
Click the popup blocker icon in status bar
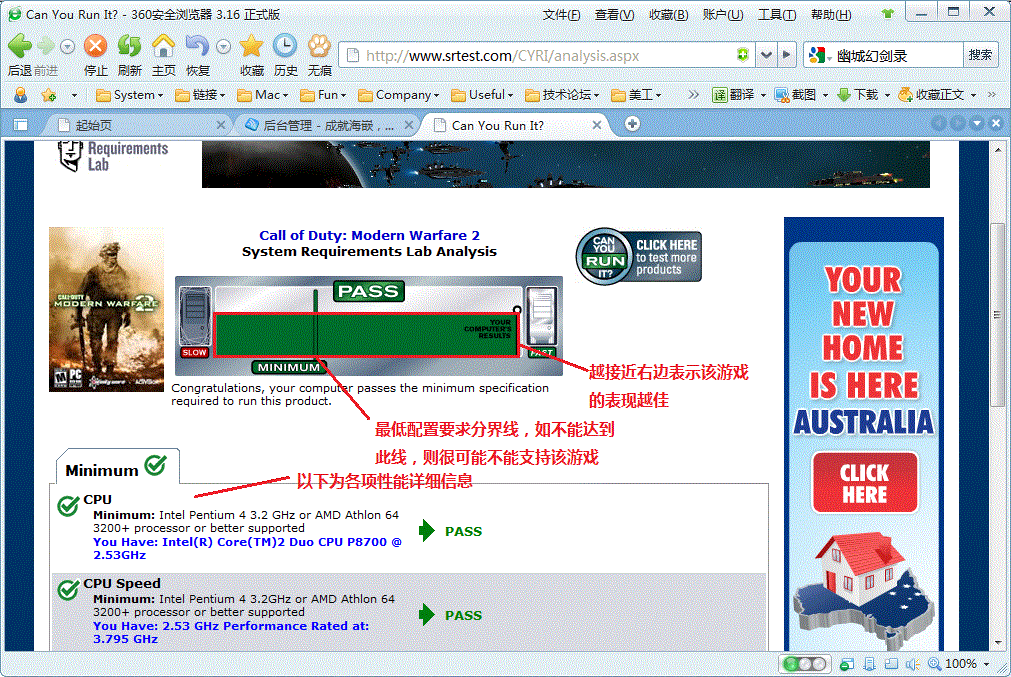tap(847, 663)
